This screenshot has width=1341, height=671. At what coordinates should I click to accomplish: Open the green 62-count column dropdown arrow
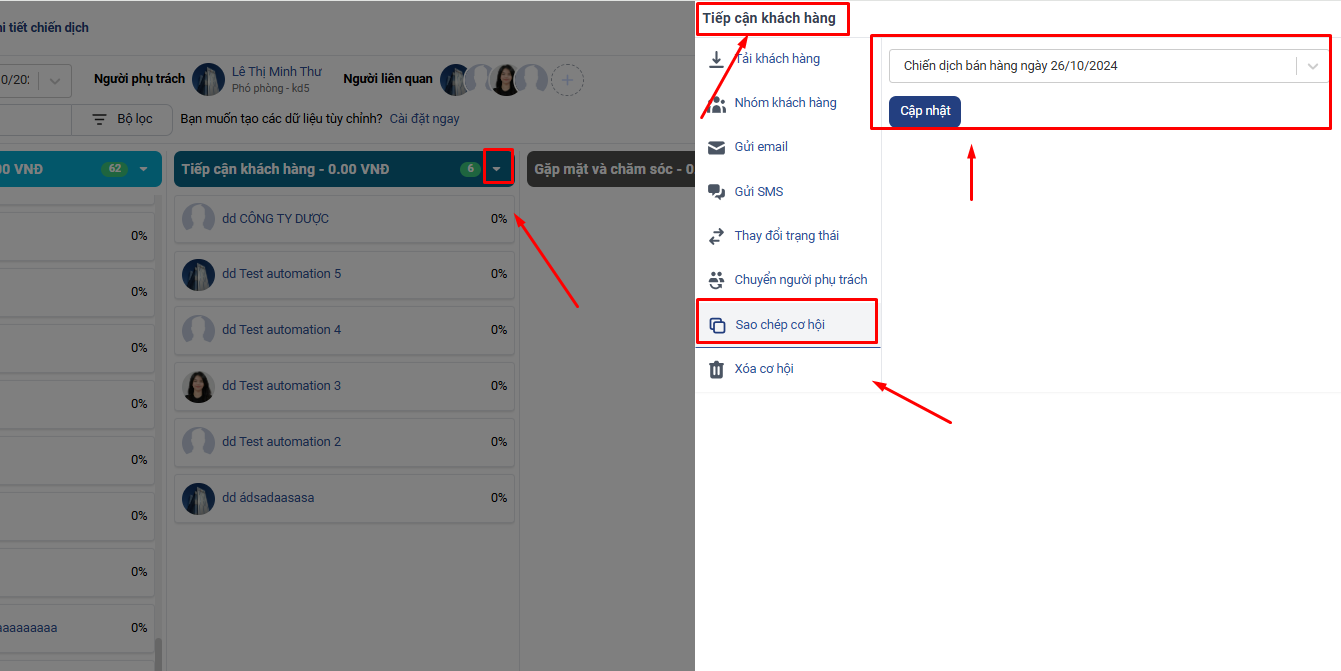[x=143, y=169]
